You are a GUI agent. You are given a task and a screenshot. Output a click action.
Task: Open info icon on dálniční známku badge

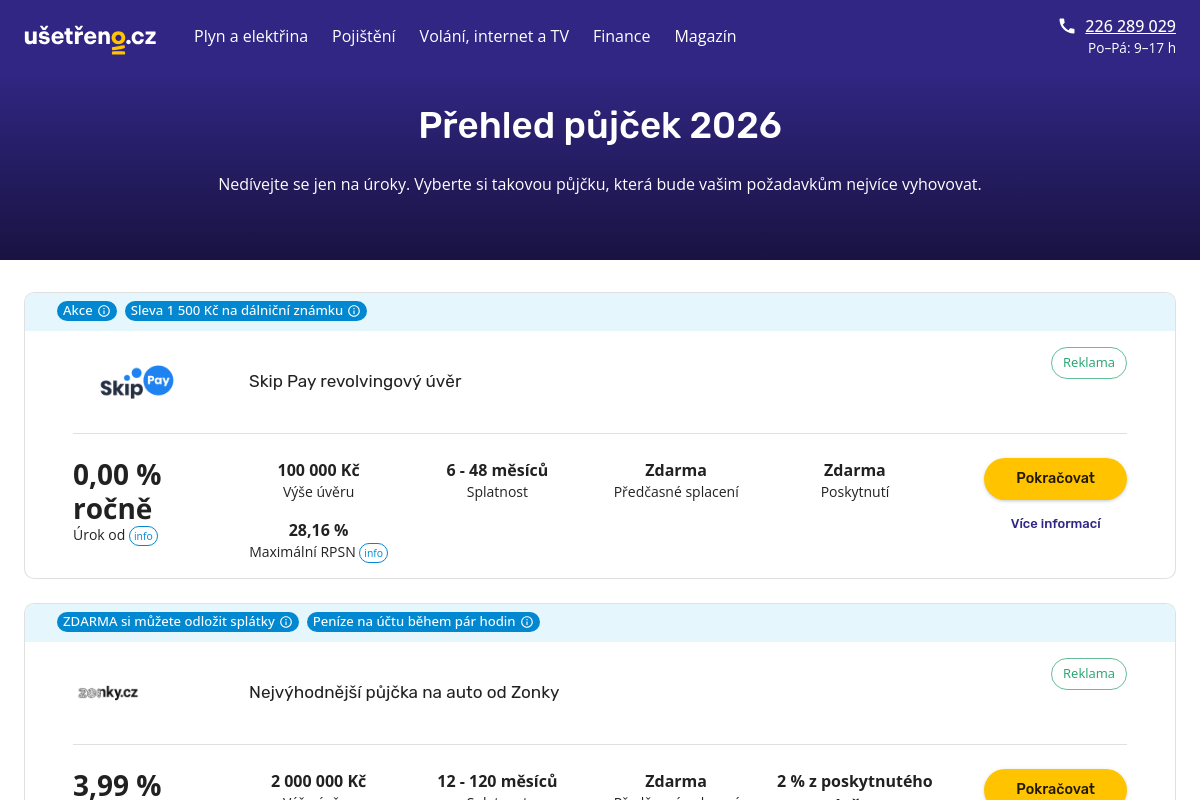pos(354,311)
